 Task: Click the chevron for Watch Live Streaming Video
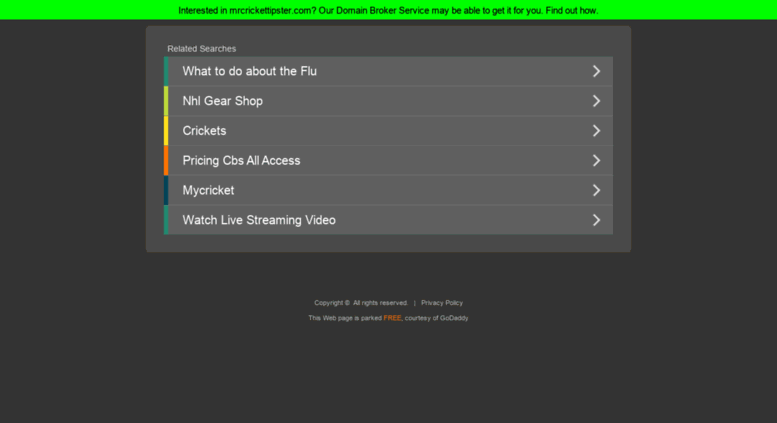pyautogui.click(x=597, y=220)
